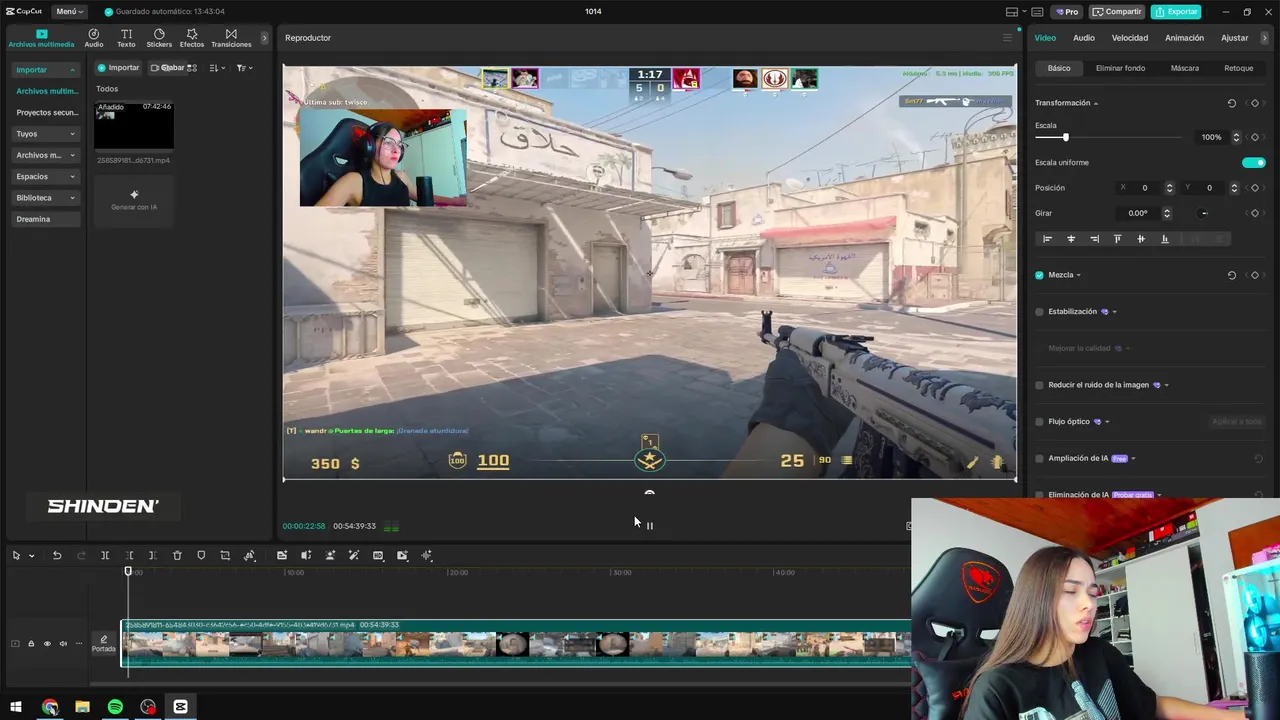
Task: Open the Windows Start menu
Action: pyautogui.click(x=16, y=707)
